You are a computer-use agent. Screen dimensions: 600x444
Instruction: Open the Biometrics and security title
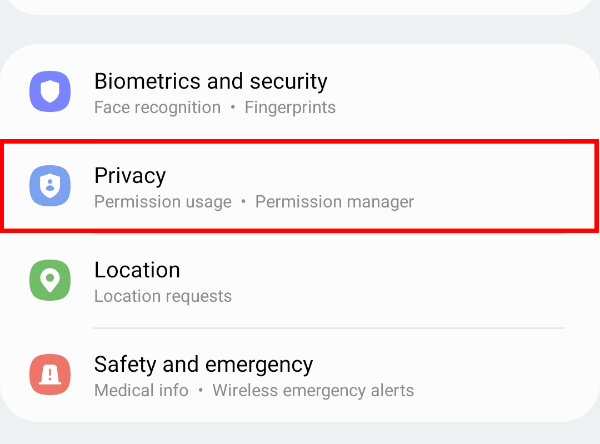tap(210, 81)
